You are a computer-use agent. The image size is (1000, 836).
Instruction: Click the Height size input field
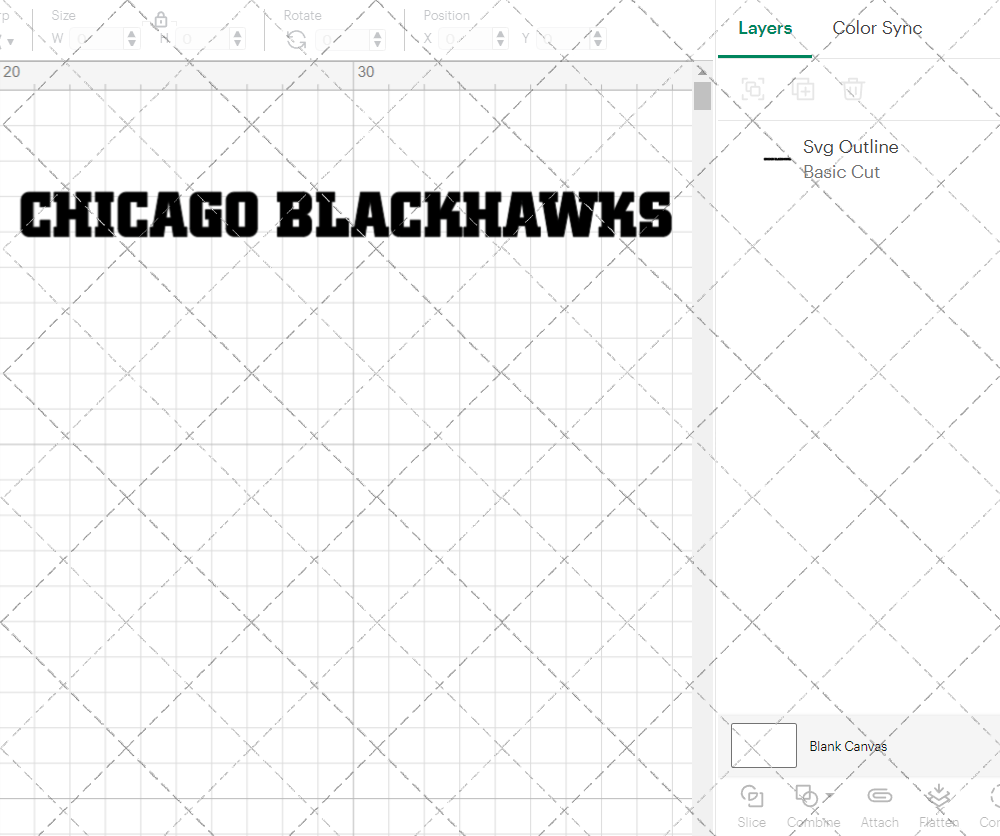point(203,39)
